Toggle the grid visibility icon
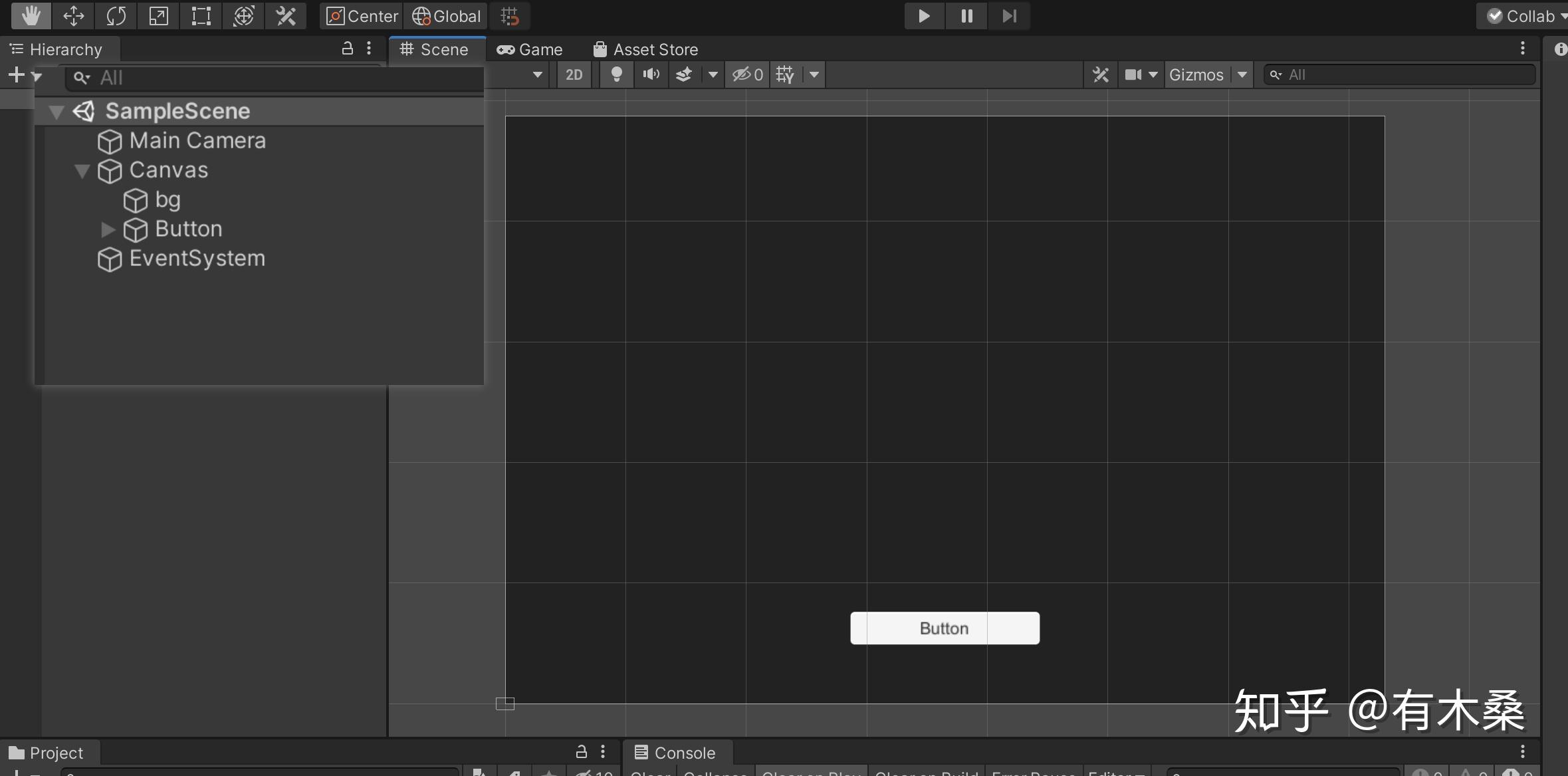This screenshot has height=776, width=1568. click(784, 74)
